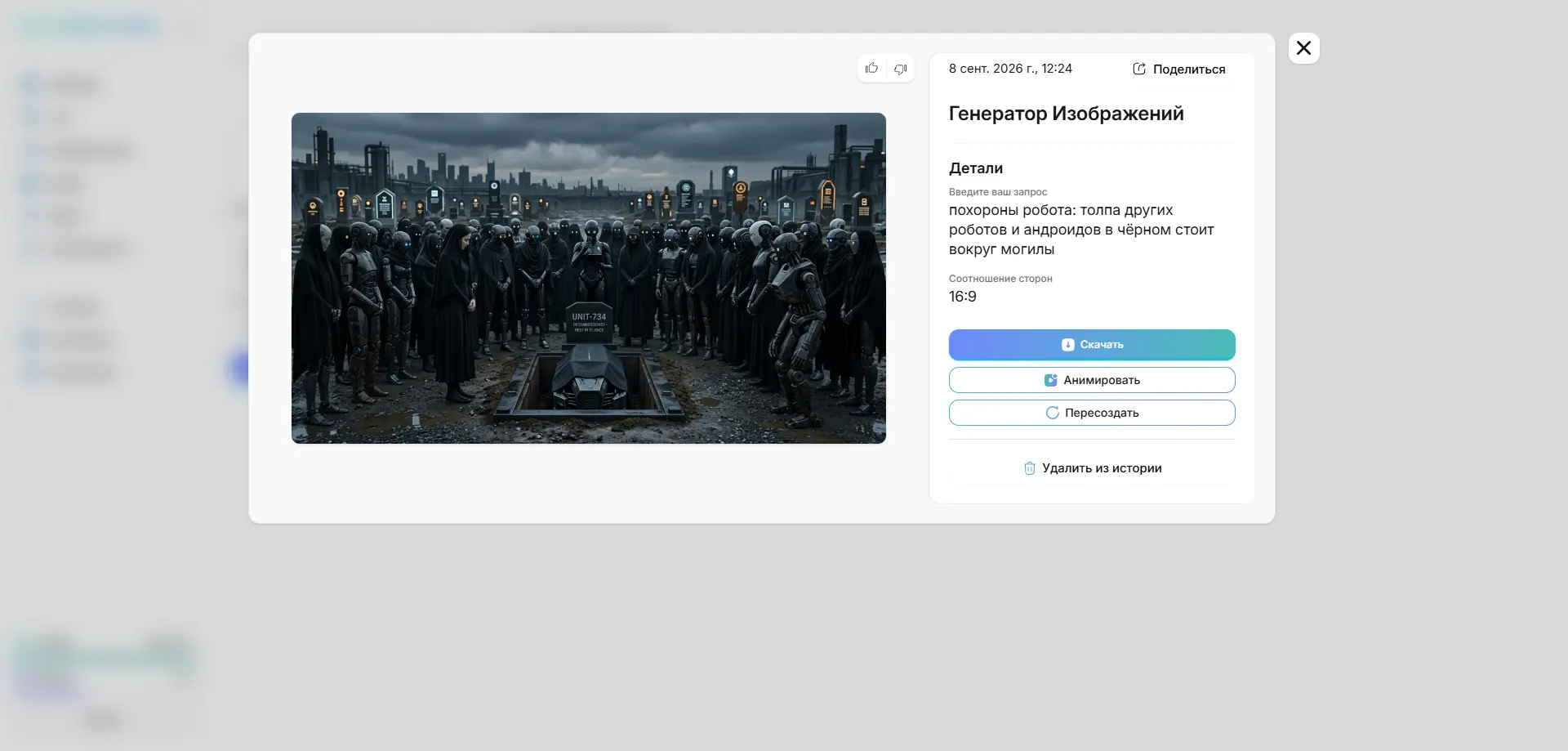This screenshot has height=751, width=1568.
Task: Click the Генератор Изображений heading
Action: 1066,114
